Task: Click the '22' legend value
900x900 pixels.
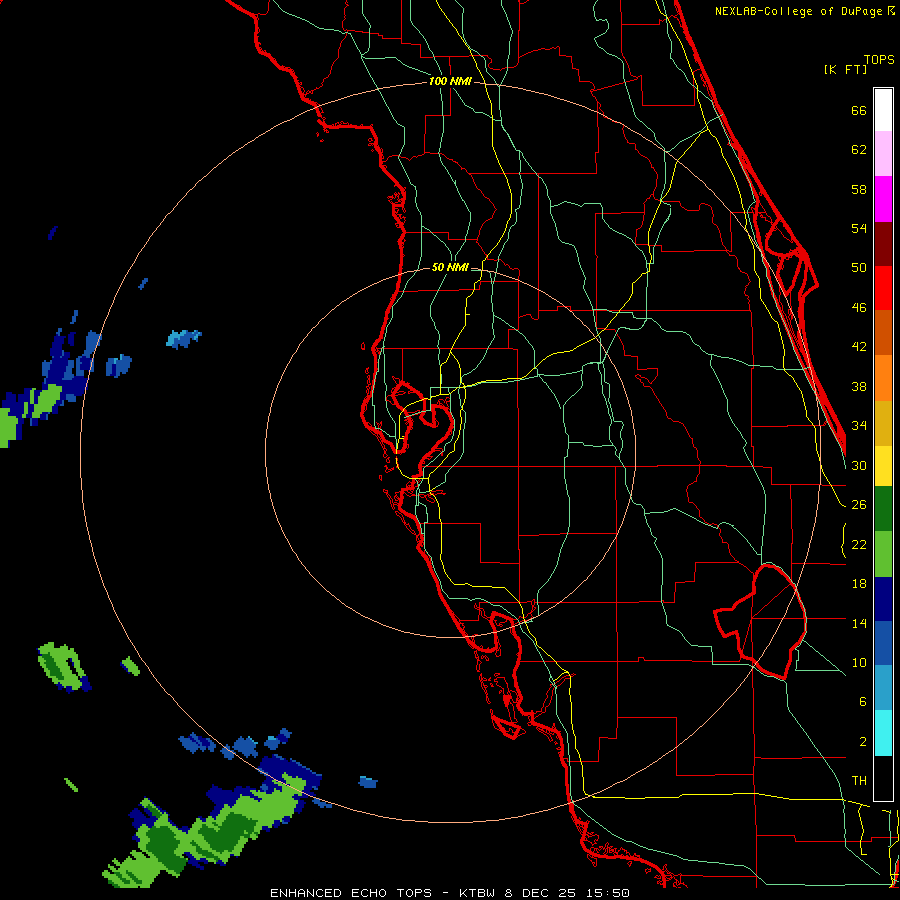Action: pyautogui.click(x=859, y=544)
